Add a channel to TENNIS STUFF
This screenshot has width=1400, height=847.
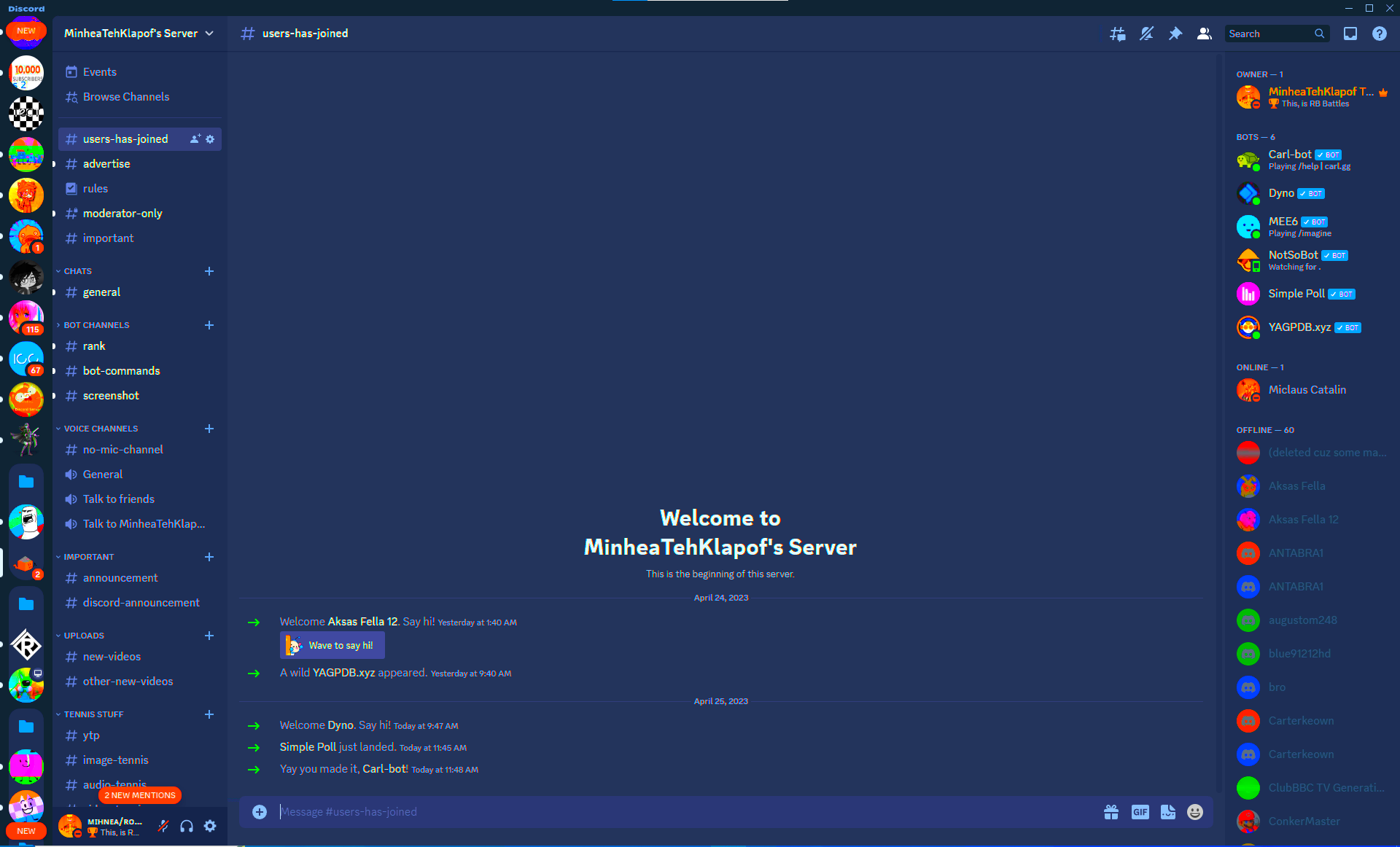coord(209,714)
